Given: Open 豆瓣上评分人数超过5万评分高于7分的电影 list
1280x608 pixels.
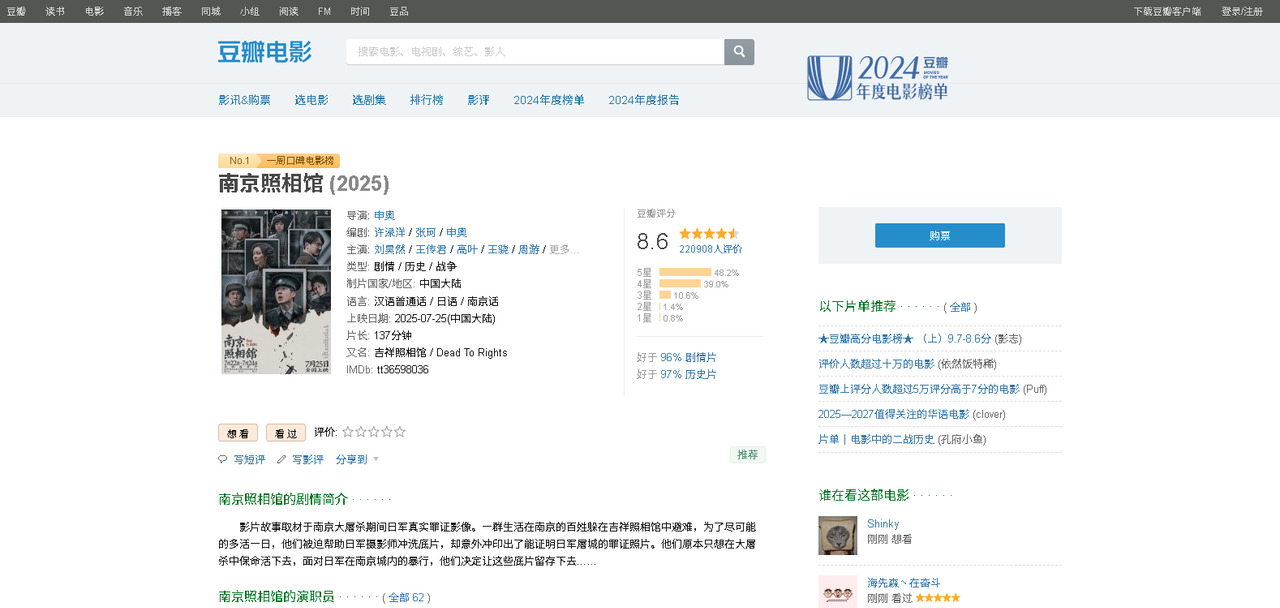Looking at the screenshot, I should click(x=919, y=389).
